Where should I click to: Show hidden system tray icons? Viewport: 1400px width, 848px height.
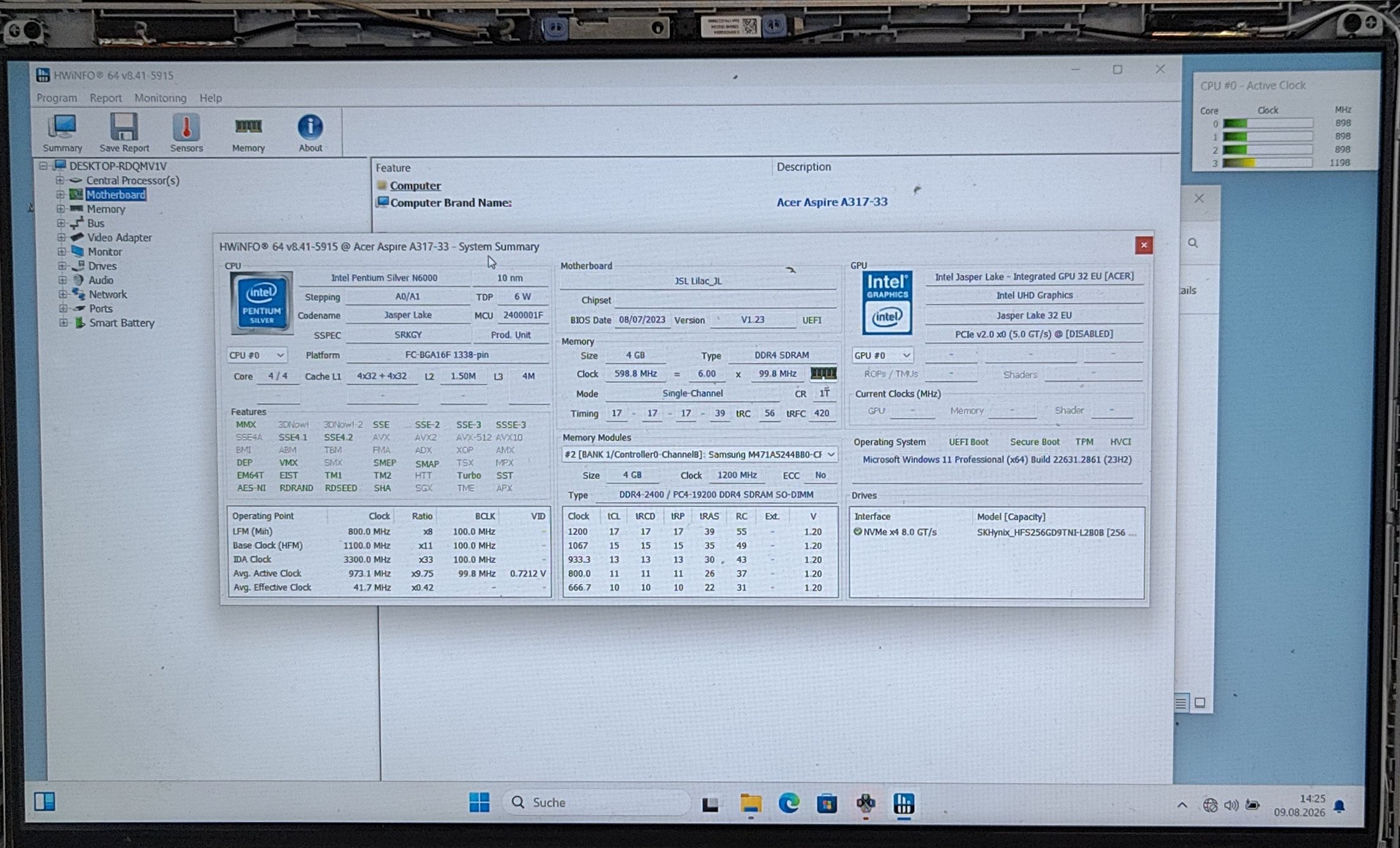pos(1182,805)
